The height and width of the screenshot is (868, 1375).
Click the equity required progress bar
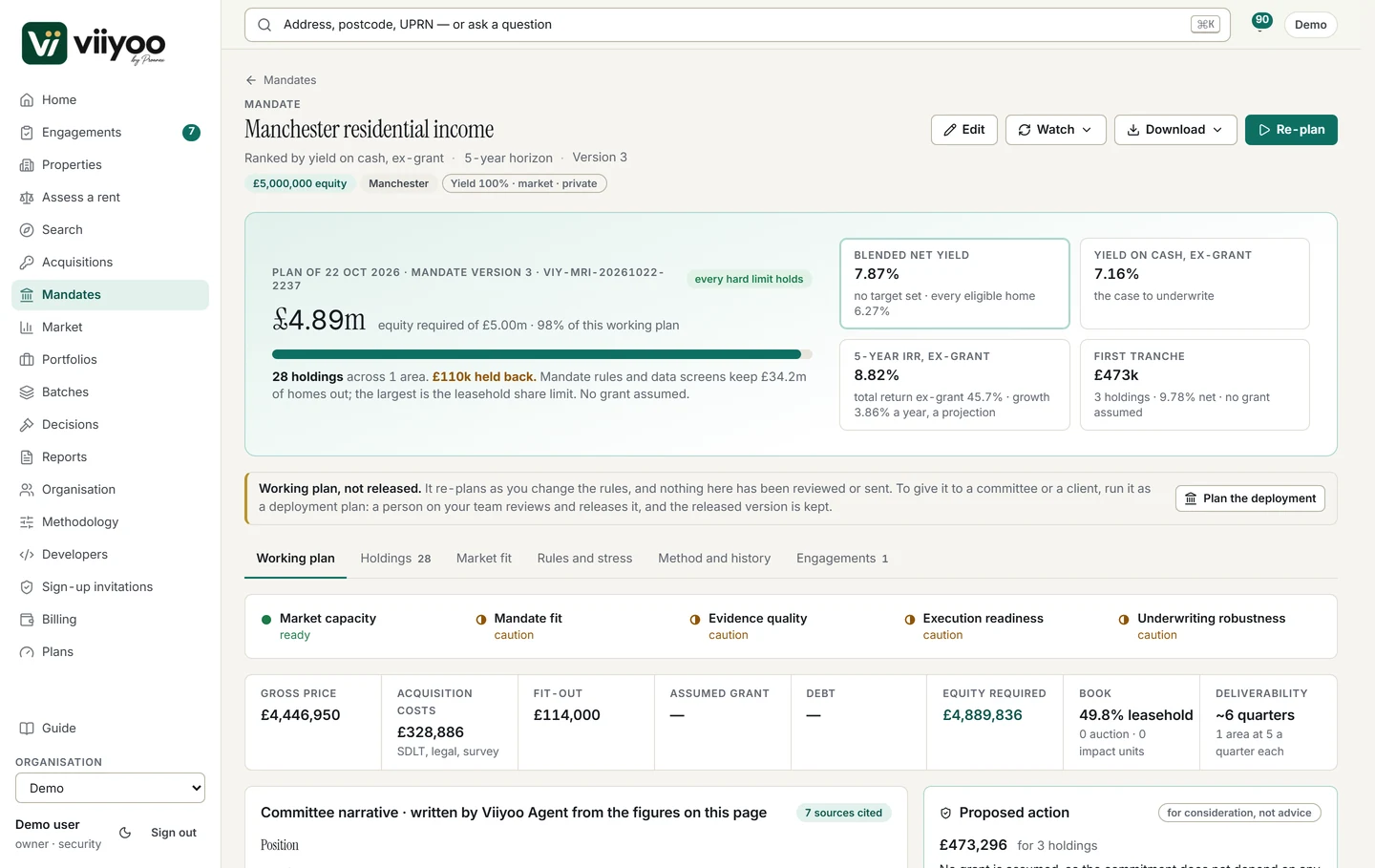542,354
